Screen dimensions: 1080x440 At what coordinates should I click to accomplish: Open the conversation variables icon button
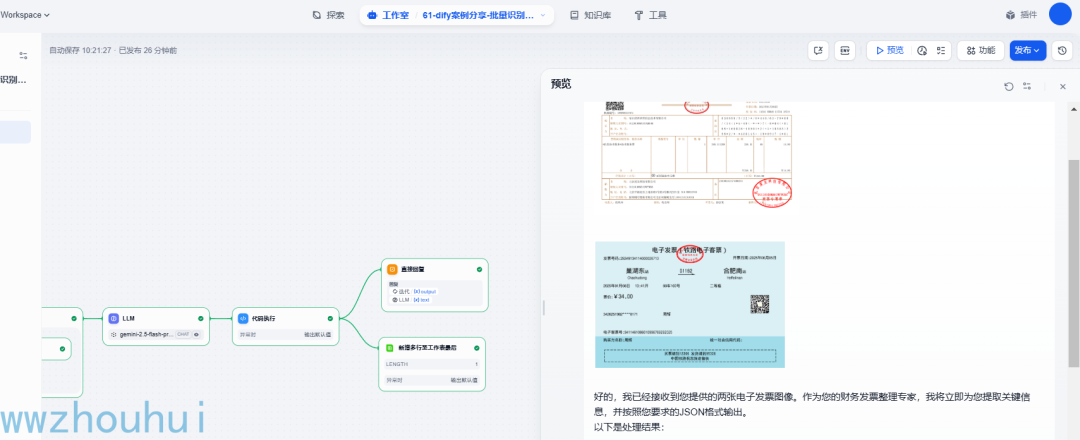pyautogui.click(x=818, y=50)
